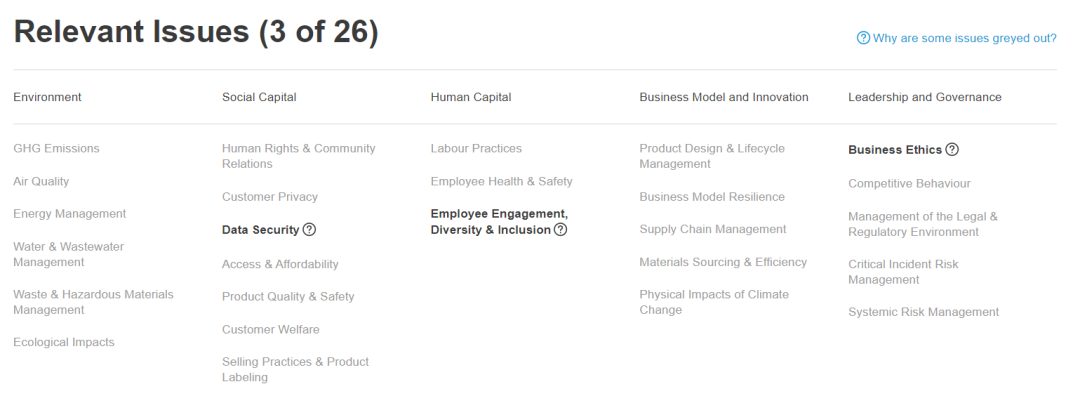Select the Labour Practices issue

pos(476,149)
